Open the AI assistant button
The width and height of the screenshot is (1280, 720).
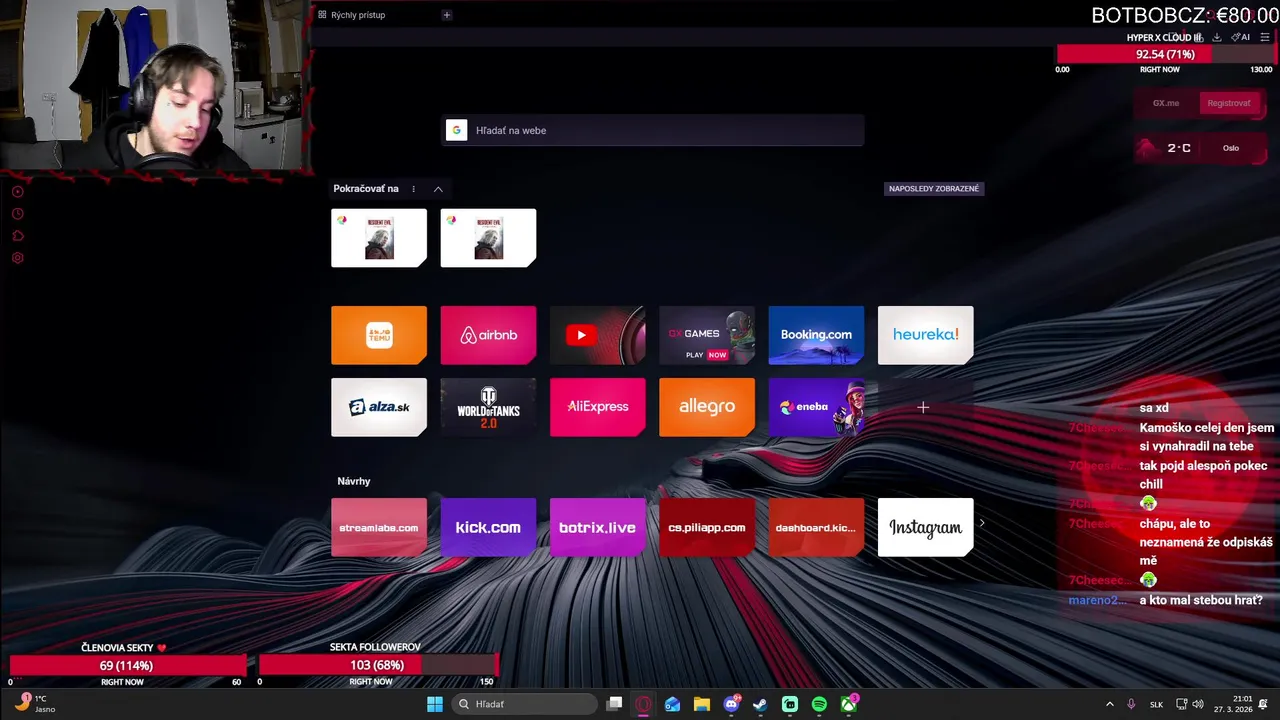(1241, 37)
